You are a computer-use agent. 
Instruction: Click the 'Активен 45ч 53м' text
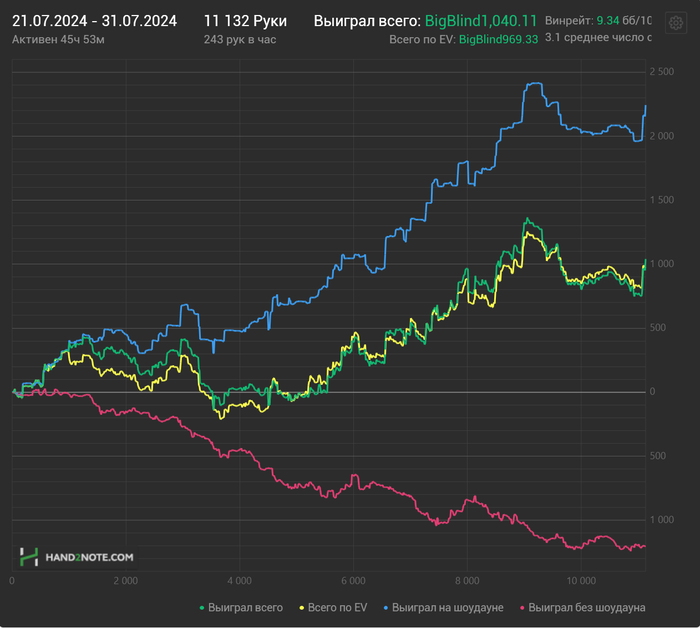point(58,40)
